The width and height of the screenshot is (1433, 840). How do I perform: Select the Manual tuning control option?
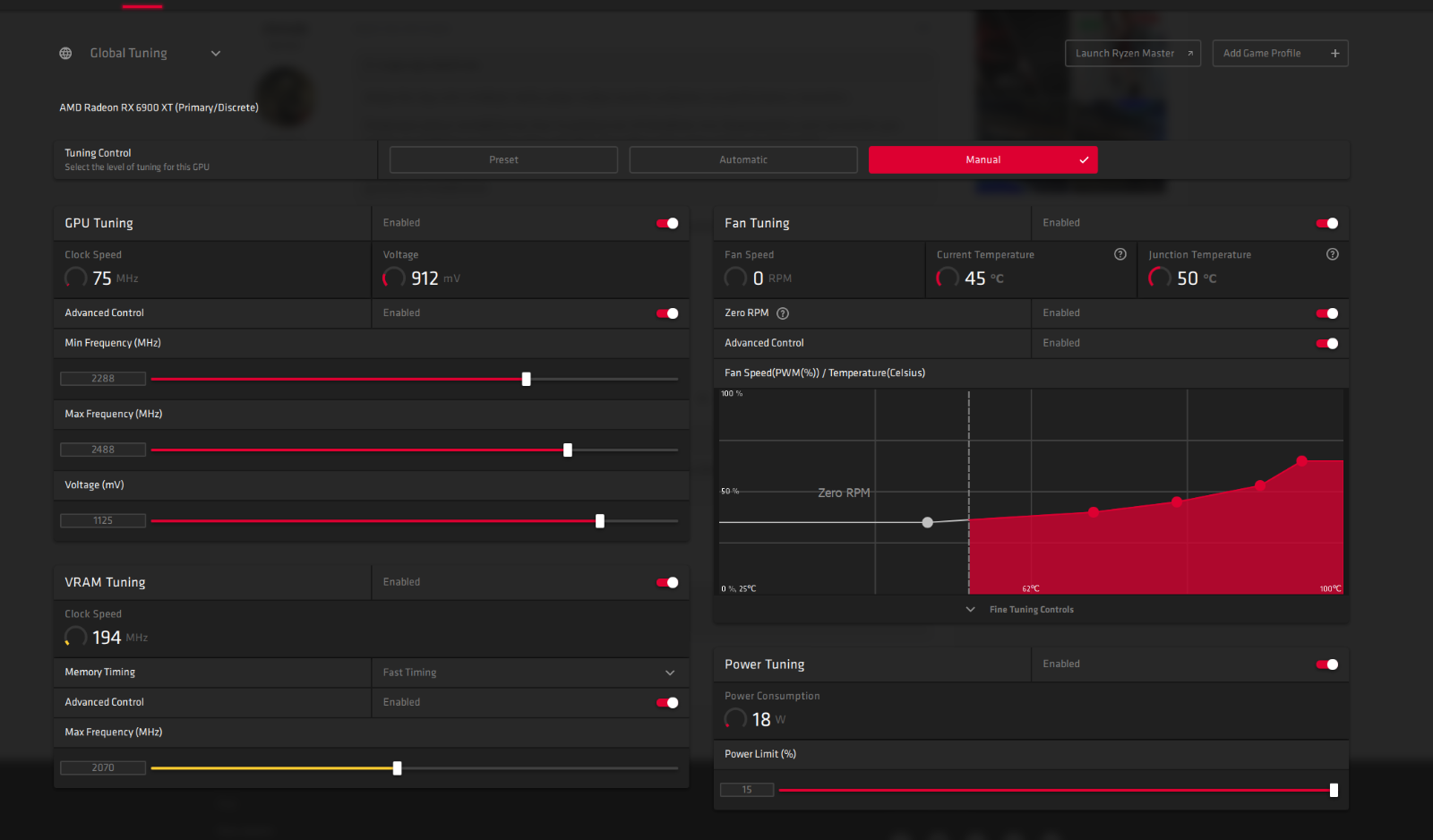(983, 159)
